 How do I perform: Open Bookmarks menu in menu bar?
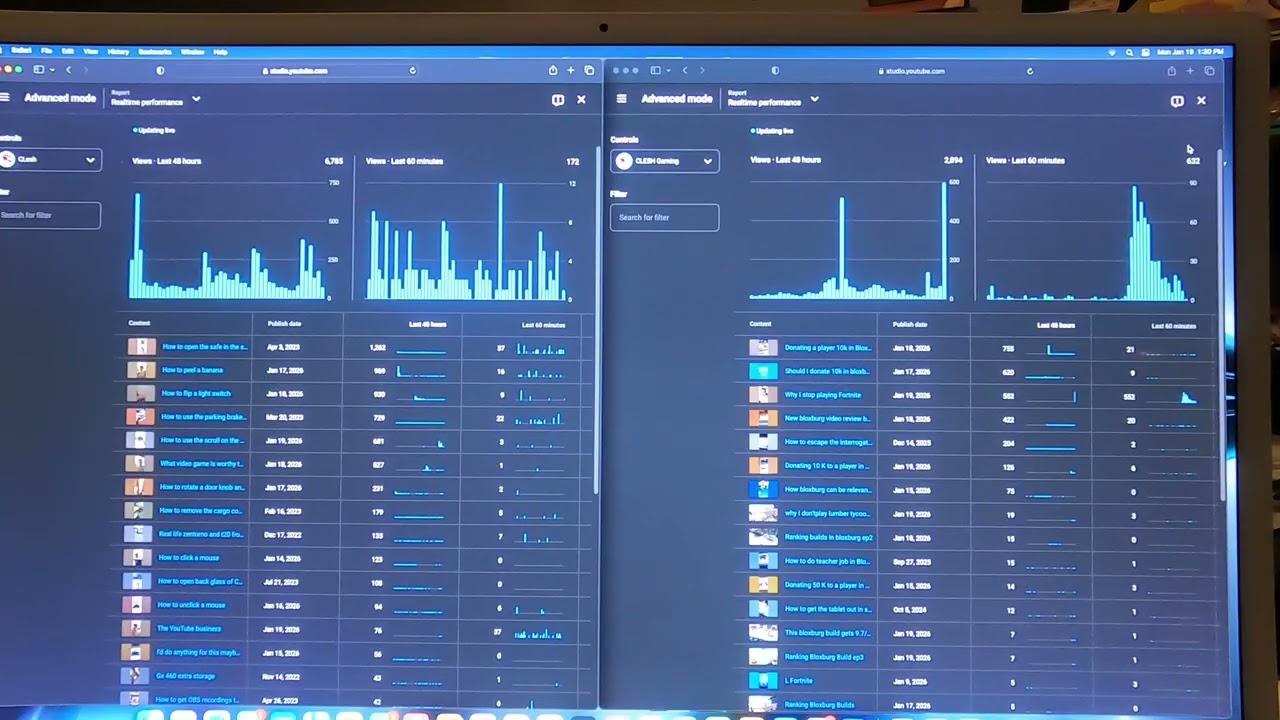pos(155,51)
